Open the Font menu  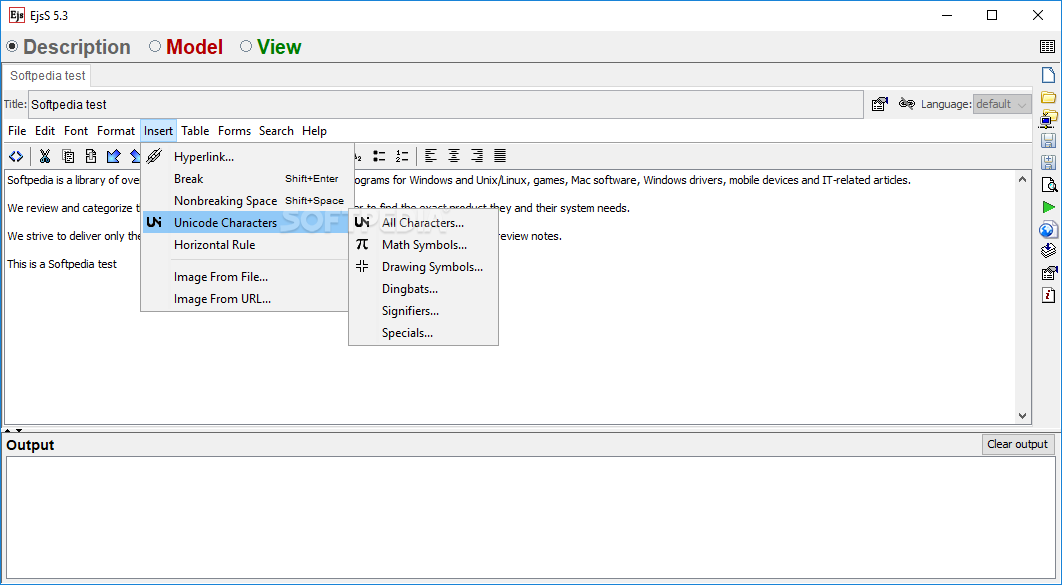pos(76,131)
